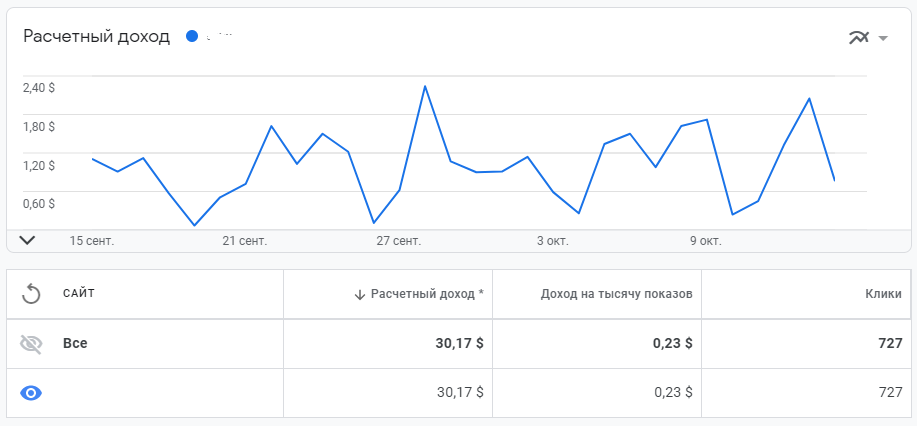Open the chart type dropdown arrow

point(883,39)
